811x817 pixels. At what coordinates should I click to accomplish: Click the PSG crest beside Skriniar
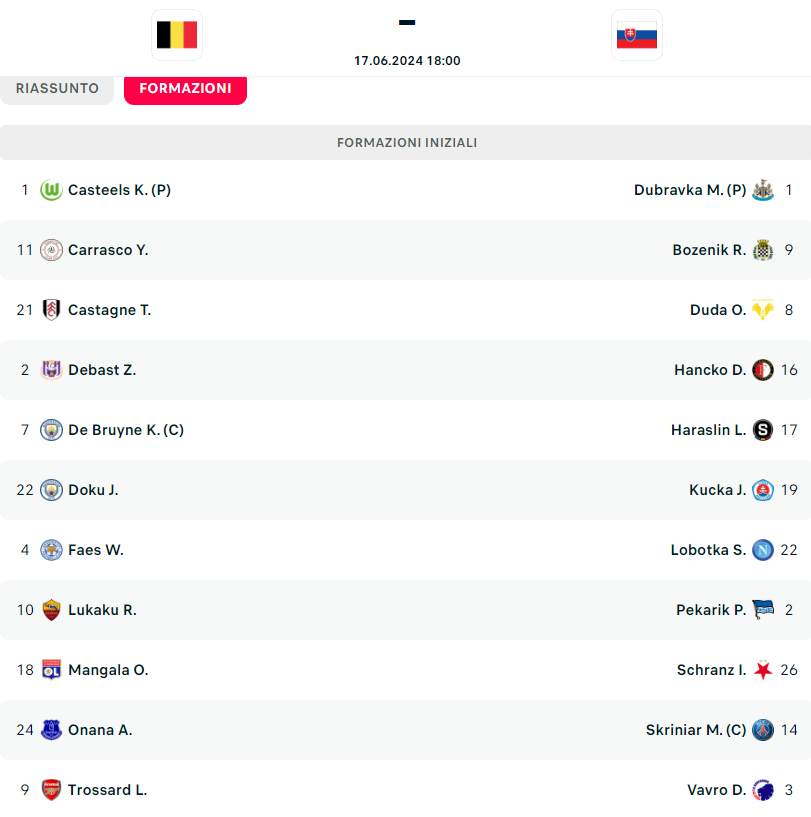click(763, 730)
